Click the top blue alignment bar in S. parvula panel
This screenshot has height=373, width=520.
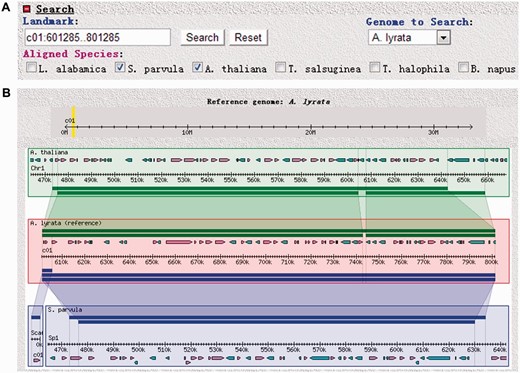click(277, 317)
